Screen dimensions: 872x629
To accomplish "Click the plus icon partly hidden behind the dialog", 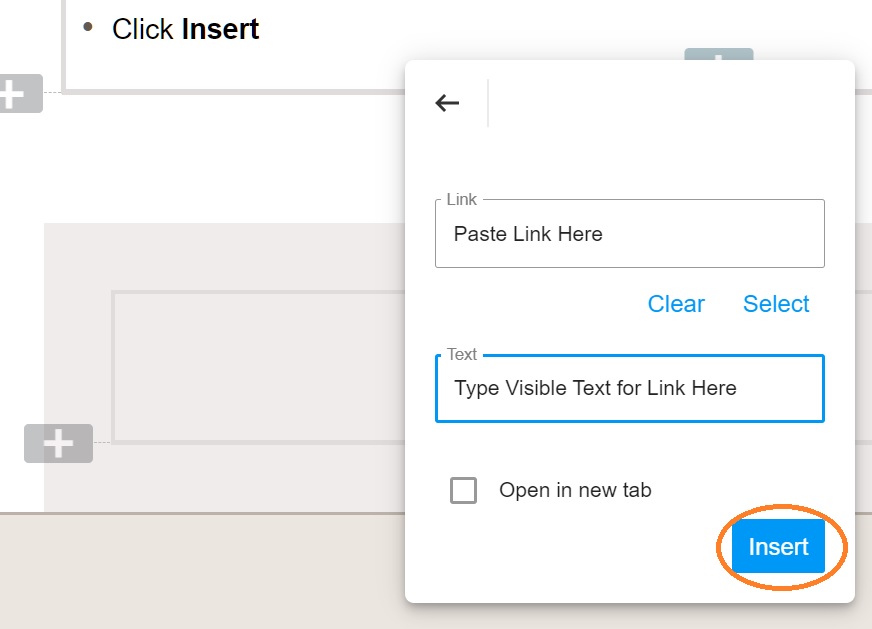I will 719,54.
